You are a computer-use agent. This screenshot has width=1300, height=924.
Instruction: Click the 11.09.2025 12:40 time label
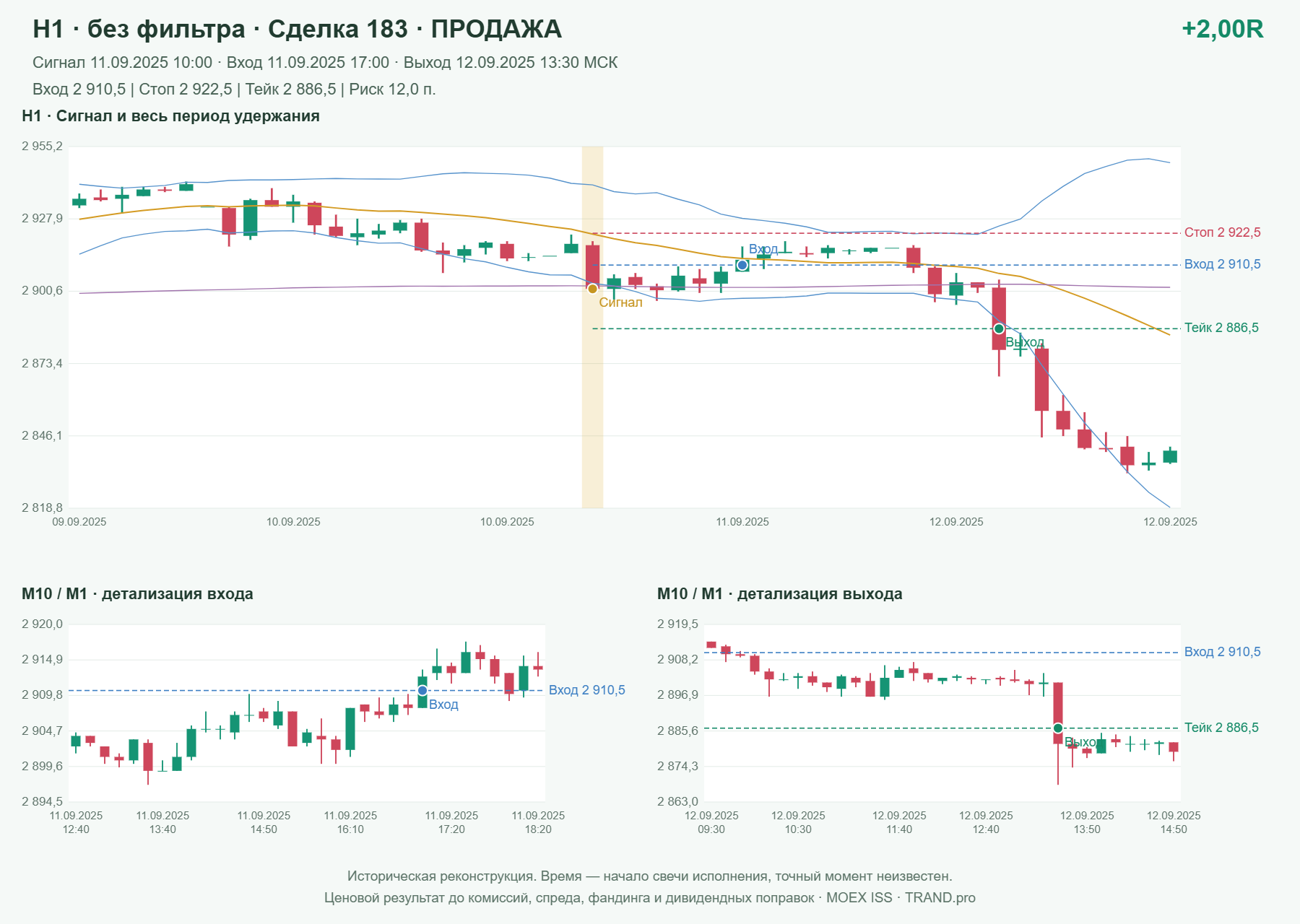(76, 822)
